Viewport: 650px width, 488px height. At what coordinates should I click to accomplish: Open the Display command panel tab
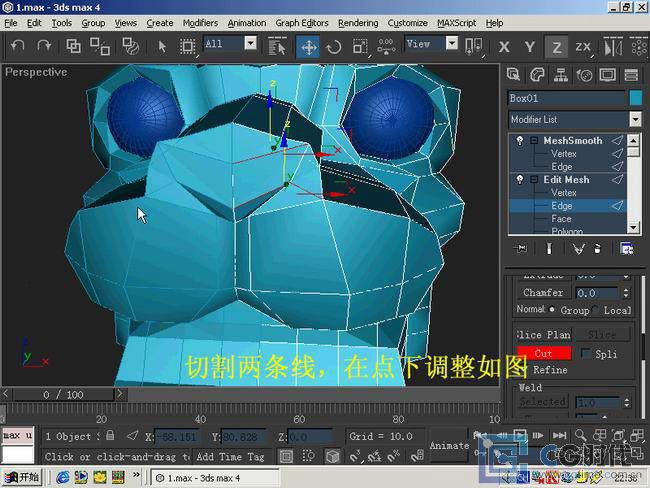click(607, 74)
